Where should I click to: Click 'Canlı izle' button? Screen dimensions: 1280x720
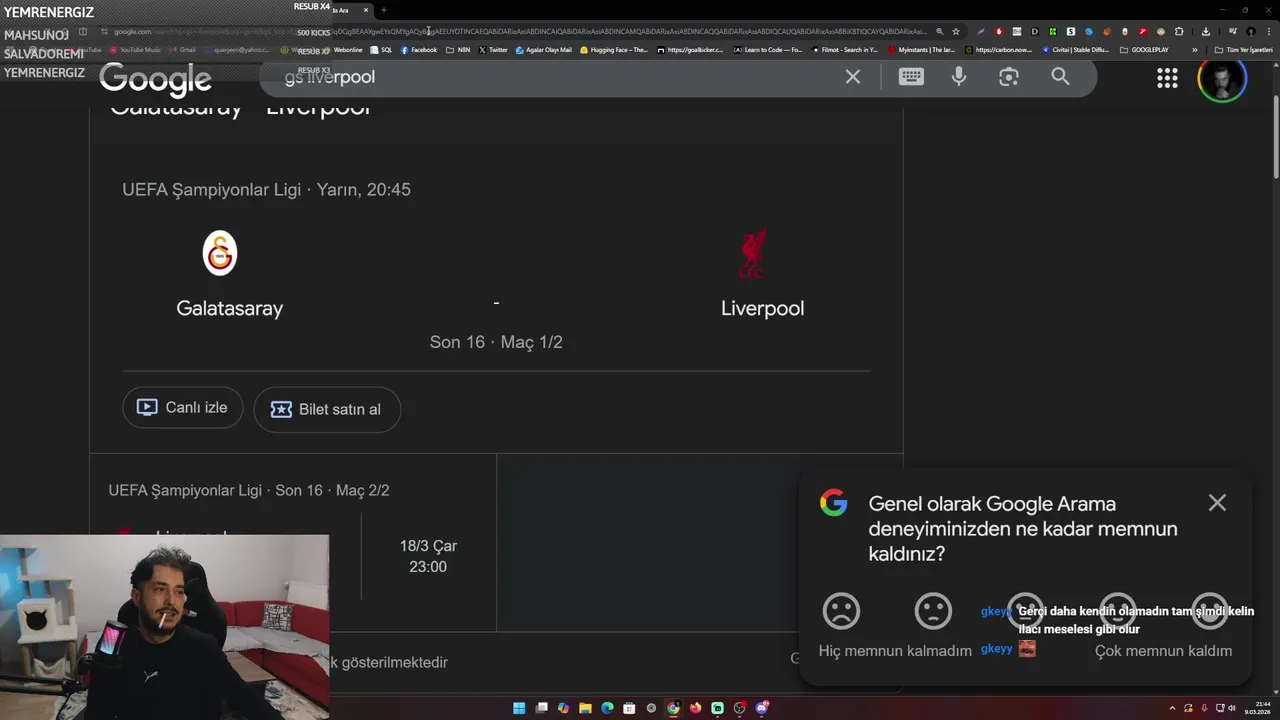(x=183, y=408)
